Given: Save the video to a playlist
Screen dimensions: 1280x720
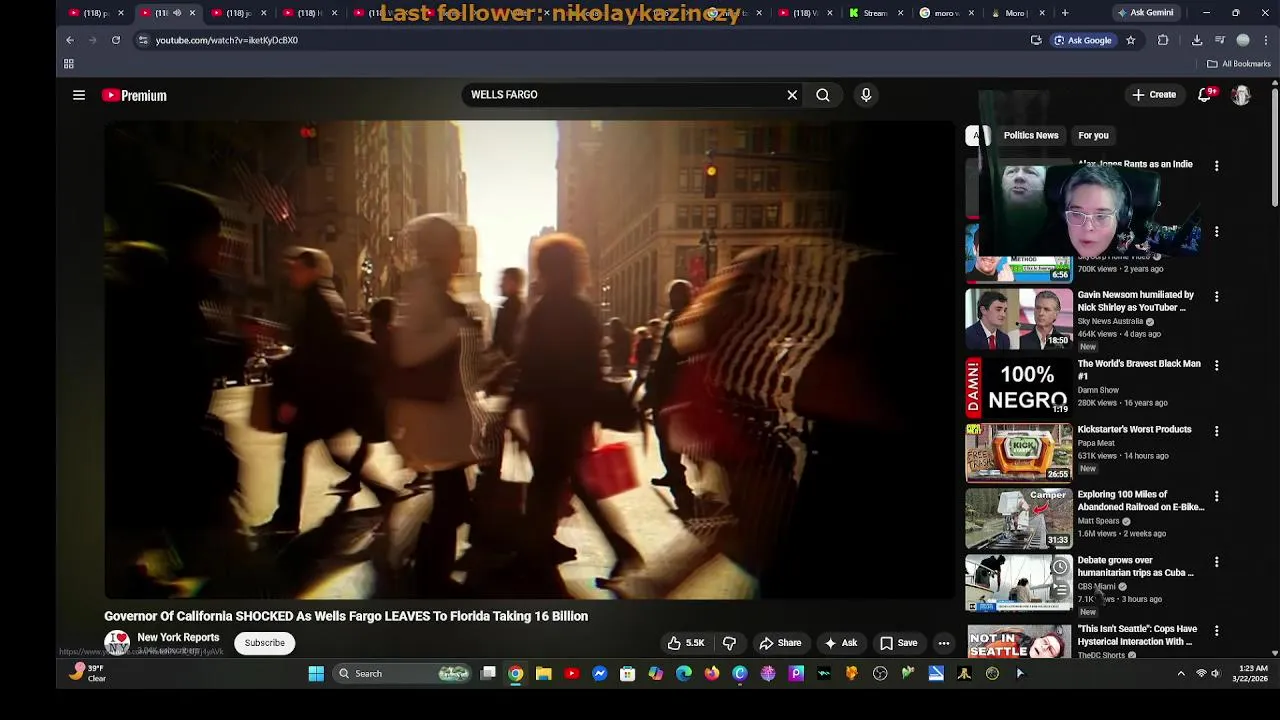Looking at the screenshot, I should pos(898,643).
